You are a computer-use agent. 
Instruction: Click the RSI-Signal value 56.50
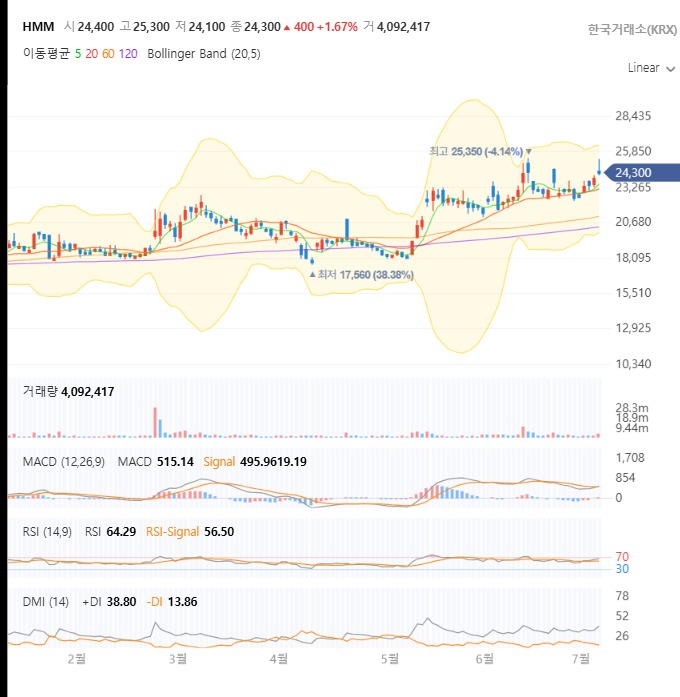click(x=219, y=532)
